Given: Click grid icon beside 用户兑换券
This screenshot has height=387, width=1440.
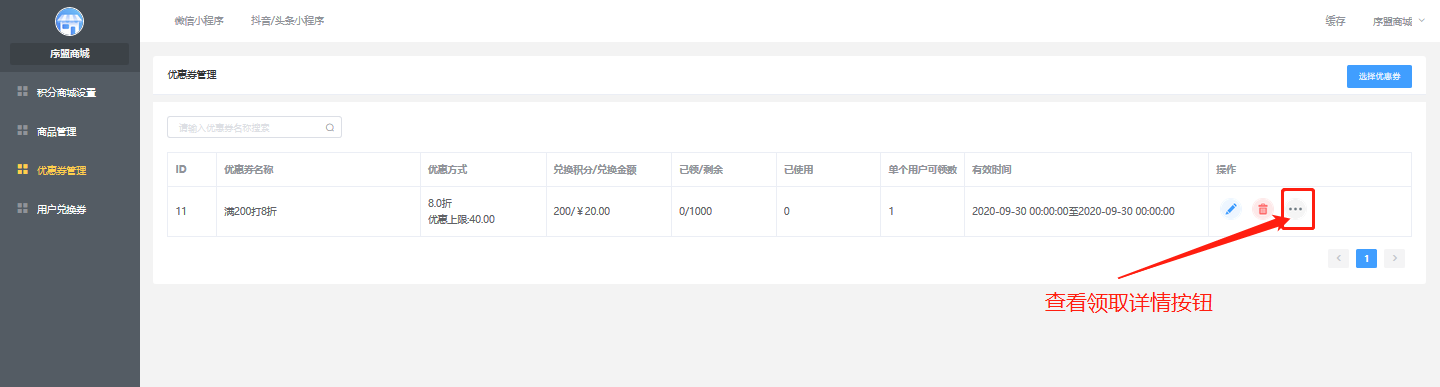Looking at the screenshot, I should point(23,209).
